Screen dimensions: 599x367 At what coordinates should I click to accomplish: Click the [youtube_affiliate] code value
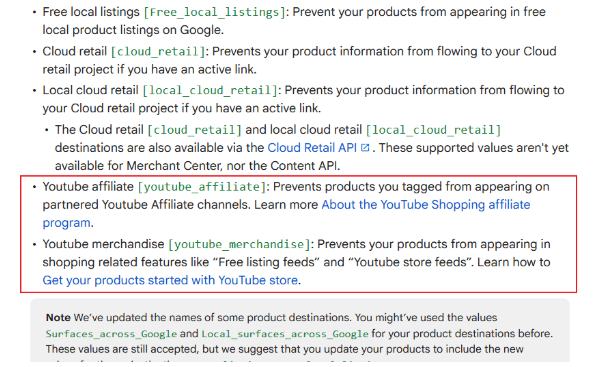click(201, 187)
